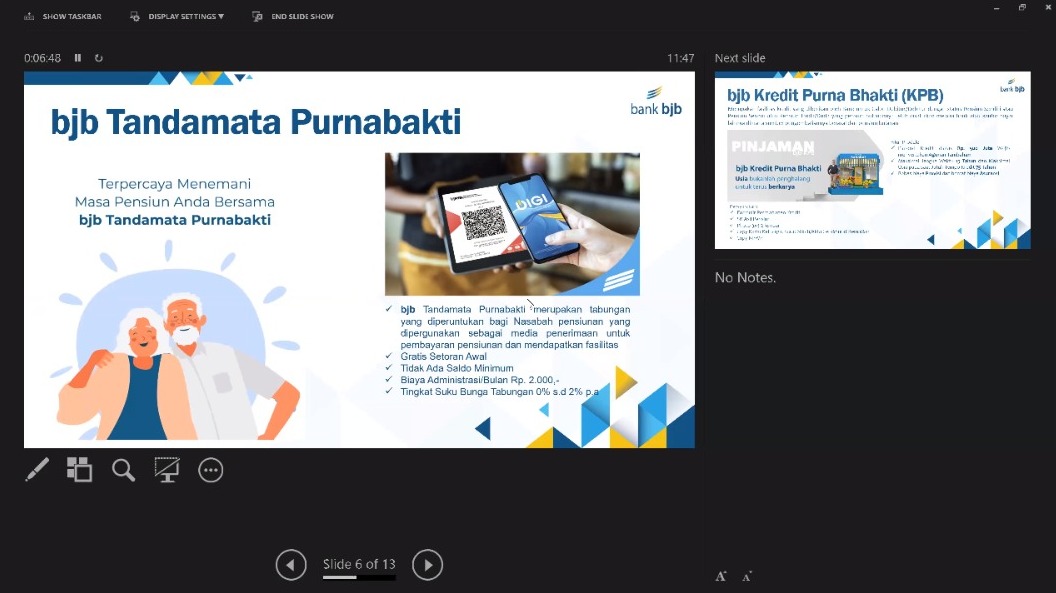Click the No Notes area
The width and height of the screenshot is (1056, 593).
[x=745, y=277]
